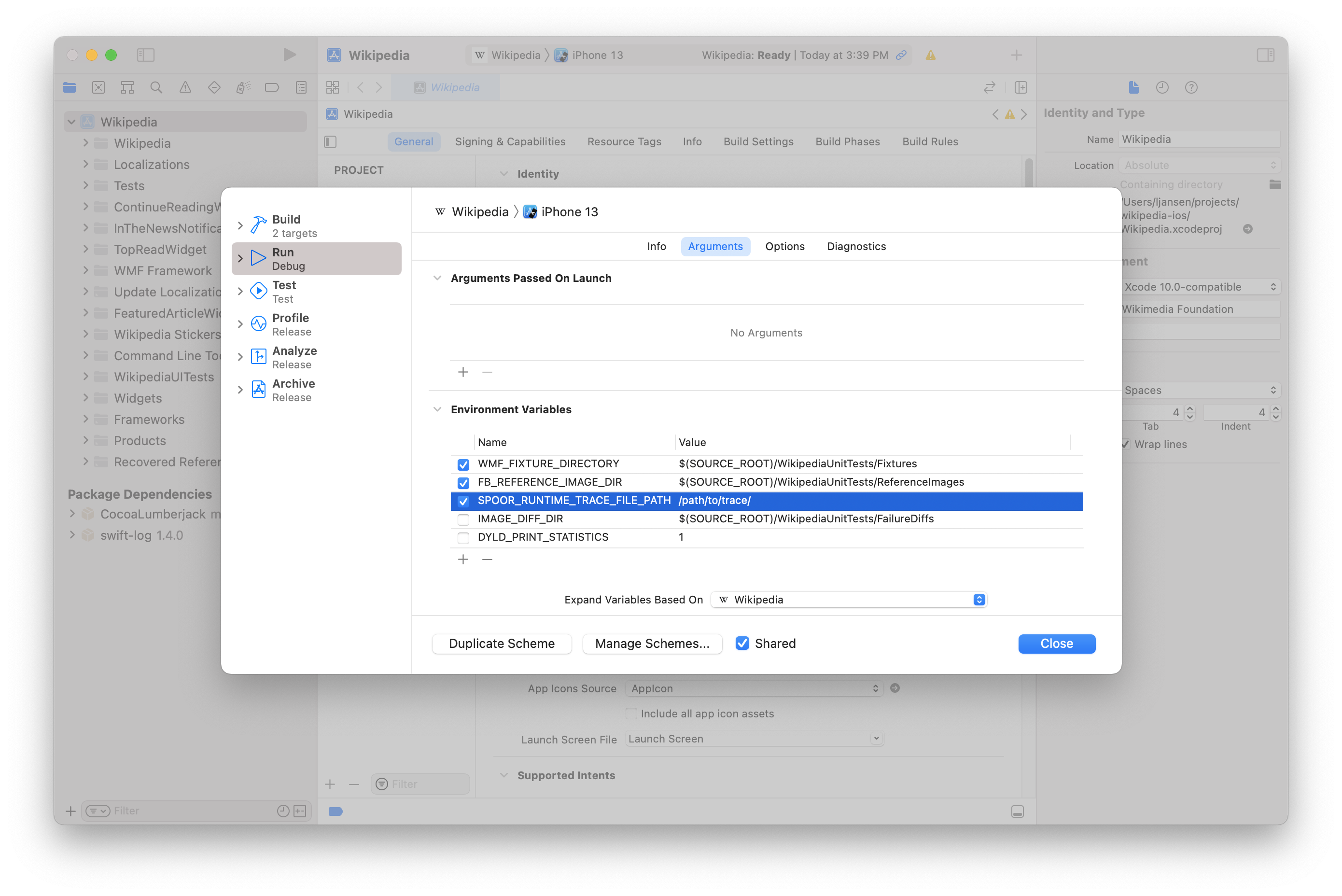Toggle the inspector panel icon
The image size is (1342, 896).
point(1265,55)
